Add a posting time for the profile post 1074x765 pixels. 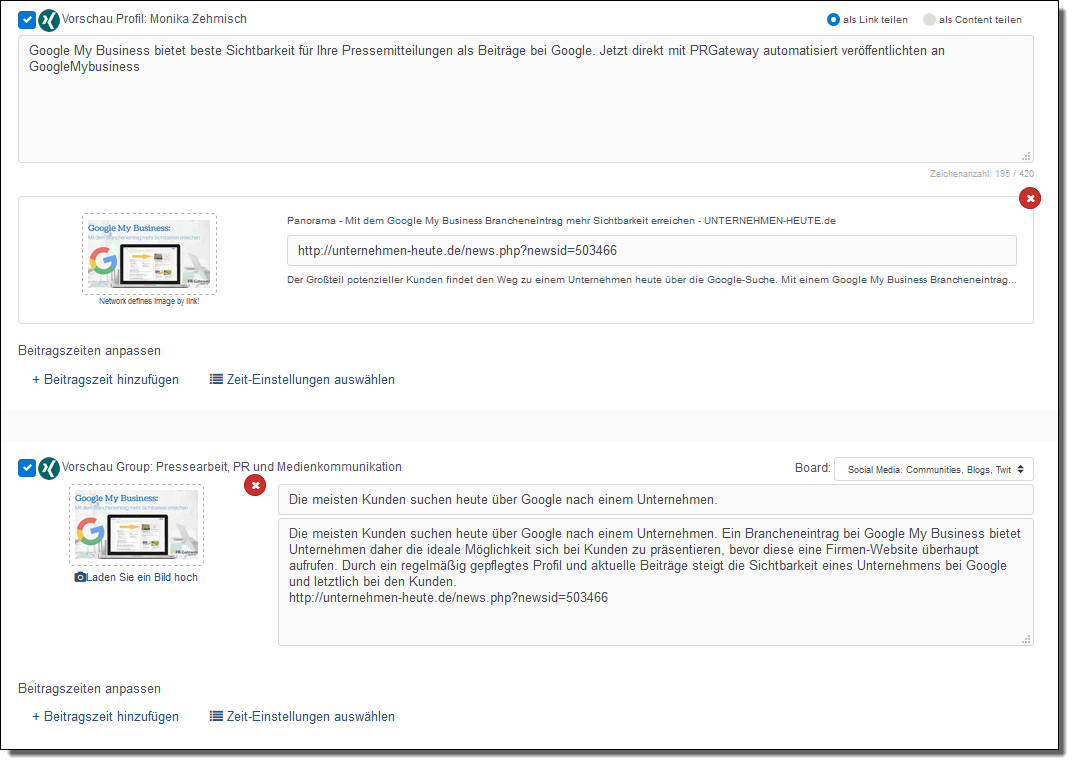point(105,379)
